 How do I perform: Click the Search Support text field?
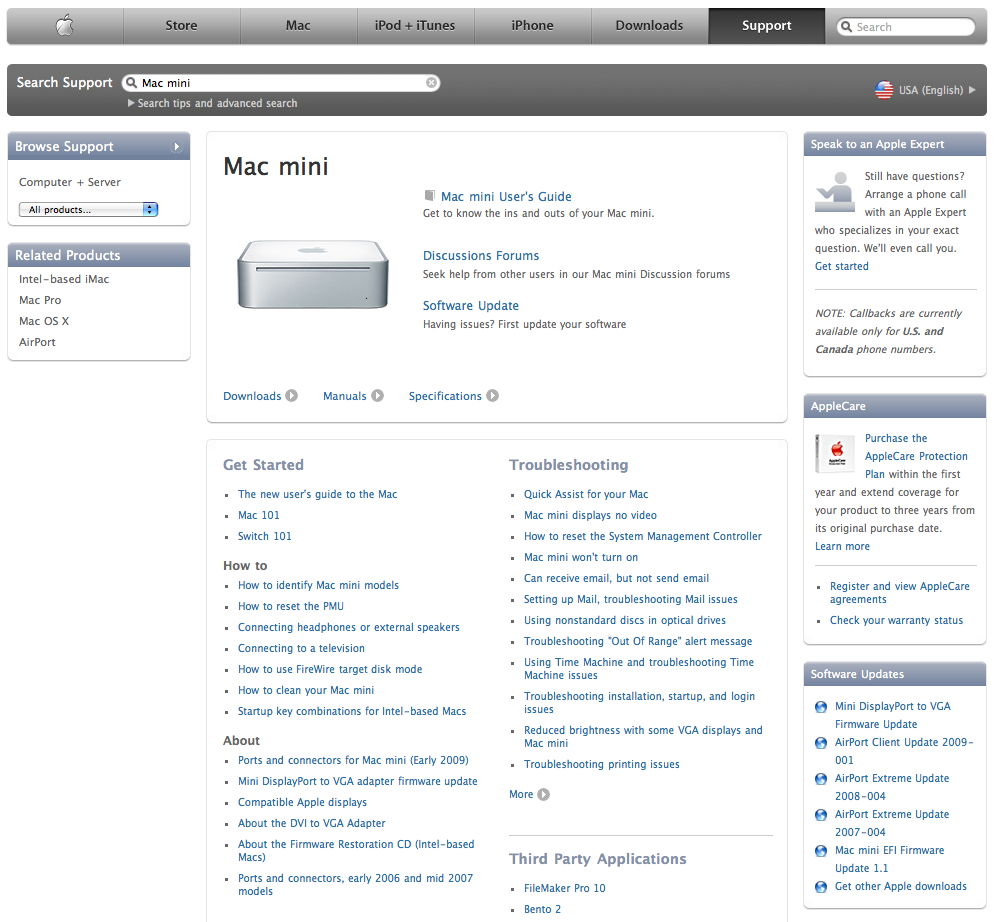click(281, 82)
